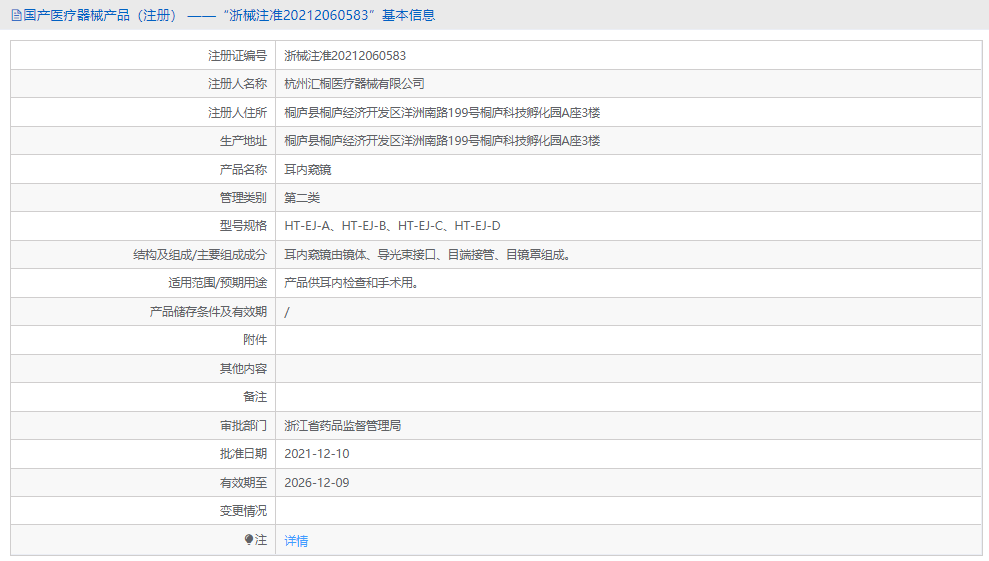Click the document icon beside the page title
989x561 pixels.
click(x=16, y=15)
